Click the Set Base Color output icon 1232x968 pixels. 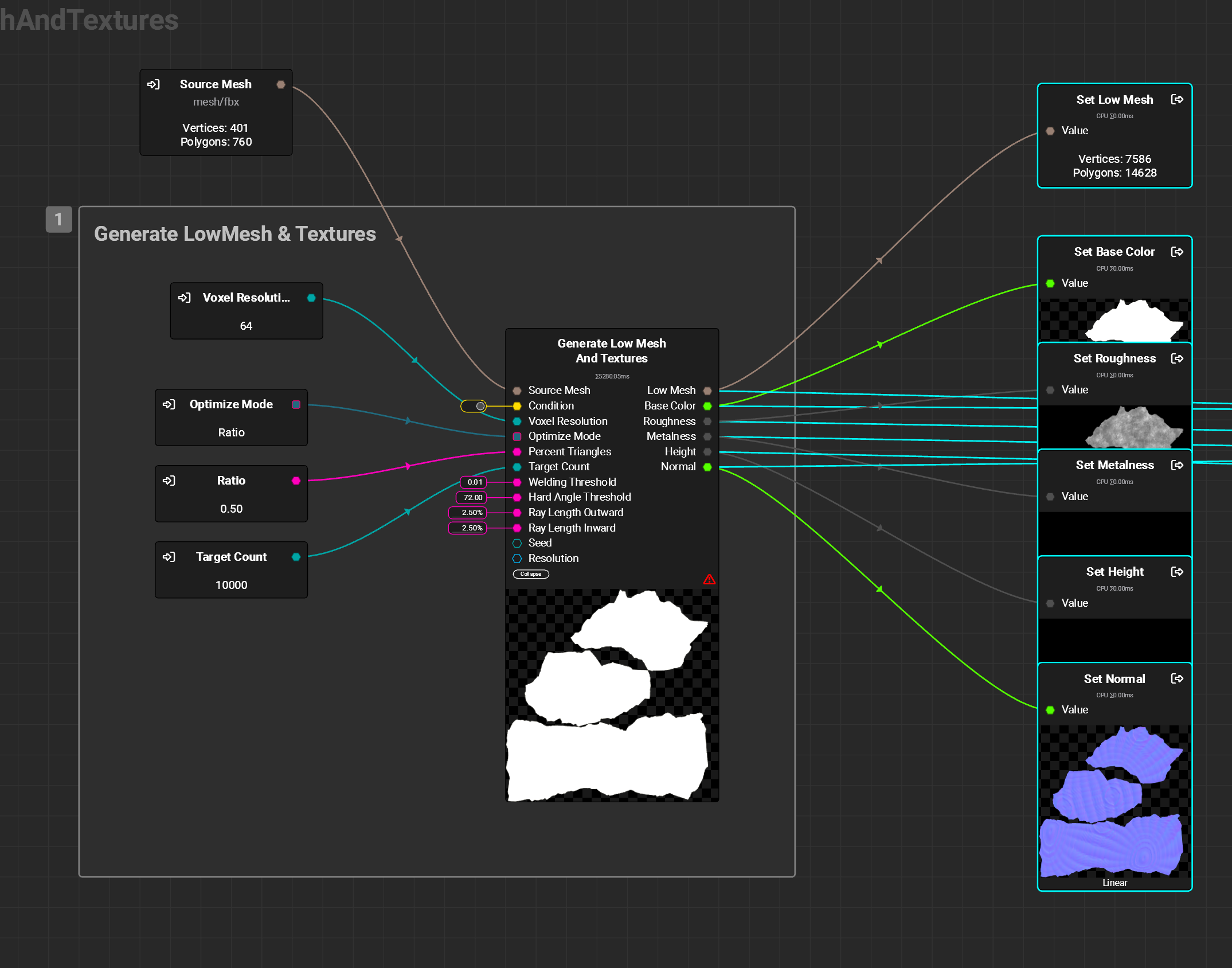(1177, 252)
